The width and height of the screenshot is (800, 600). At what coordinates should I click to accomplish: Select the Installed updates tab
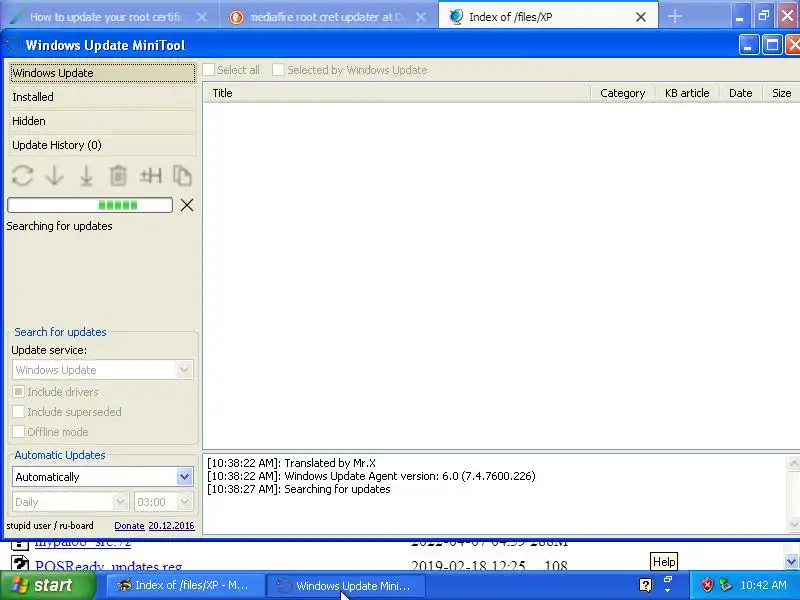point(103,97)
